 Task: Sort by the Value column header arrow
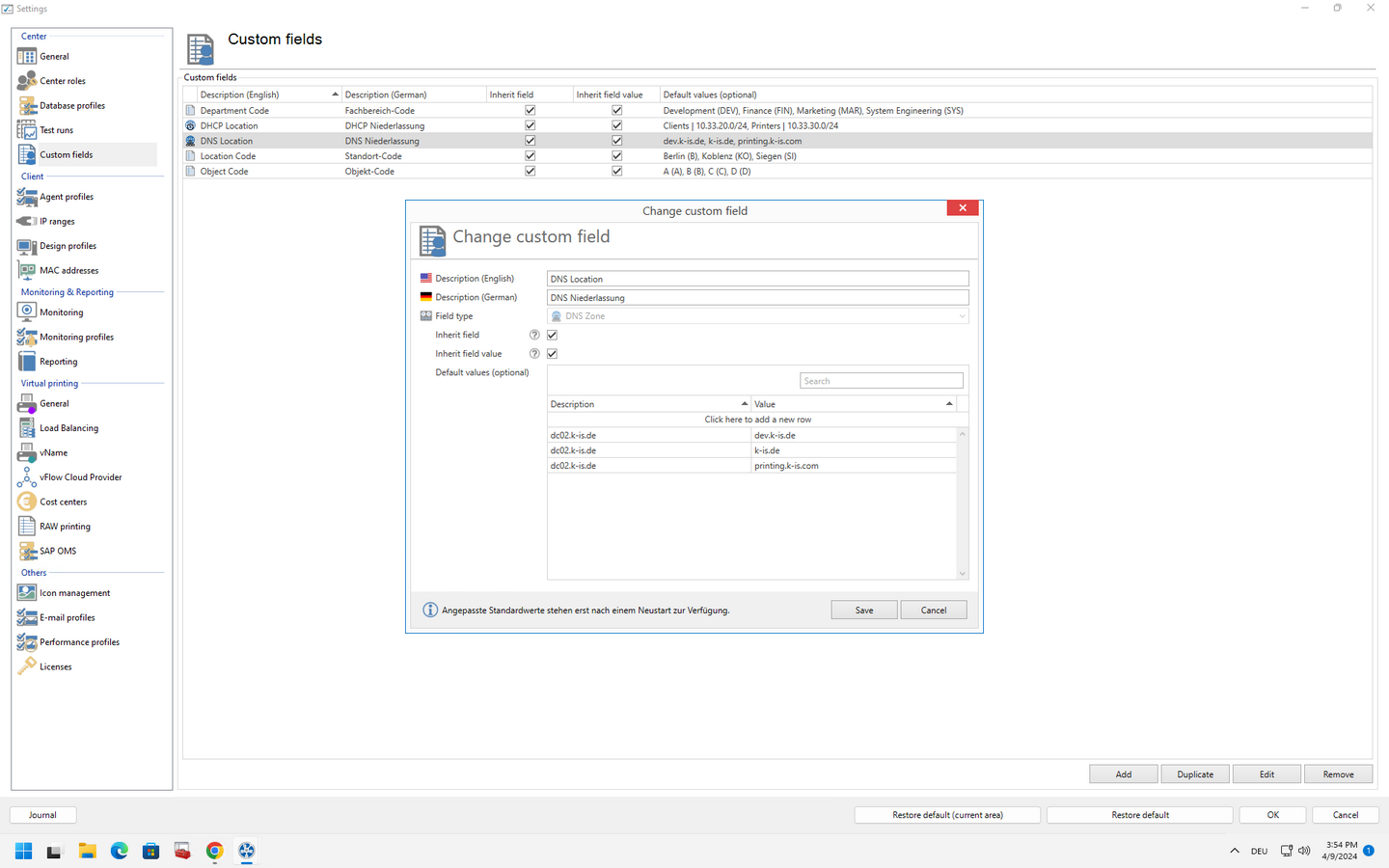click(949, 404)
